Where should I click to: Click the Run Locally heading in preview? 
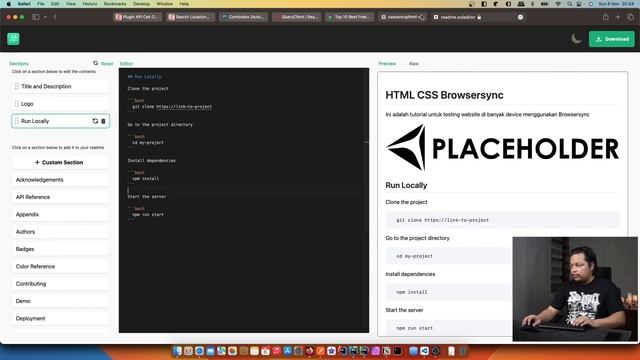tap(406, 185)
